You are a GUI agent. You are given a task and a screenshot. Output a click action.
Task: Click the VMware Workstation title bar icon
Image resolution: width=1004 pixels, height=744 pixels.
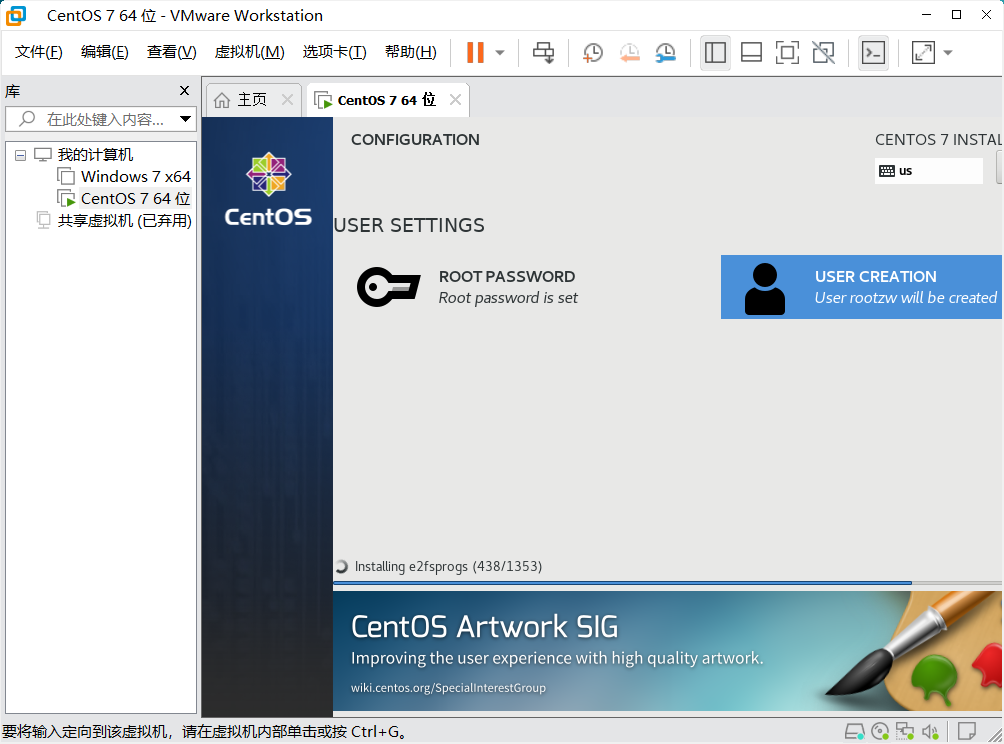pos(16,15)
